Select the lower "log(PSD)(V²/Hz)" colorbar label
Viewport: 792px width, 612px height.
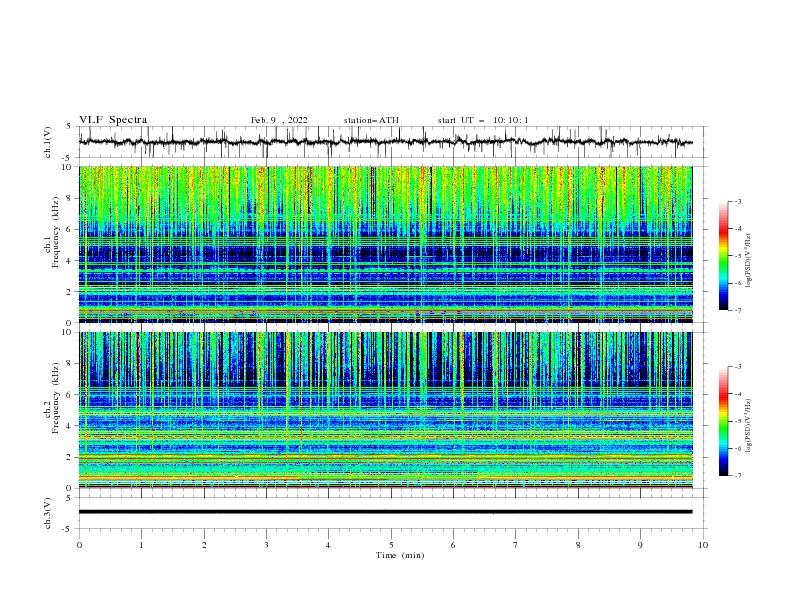tap(749, 425)
